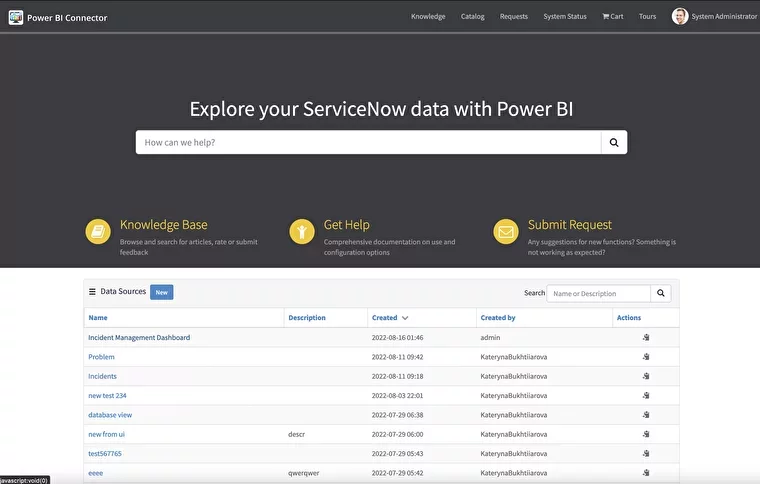Viewport: 760px width, 484px height.
Task: Open the System Administrator user menu
Action: click(x=714, y=17)
